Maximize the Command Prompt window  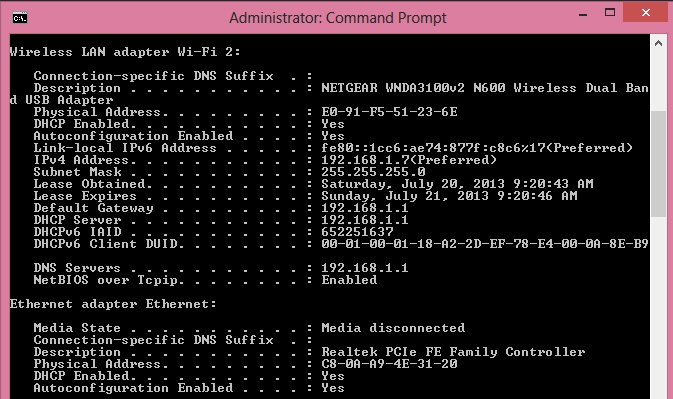point(610,12)
